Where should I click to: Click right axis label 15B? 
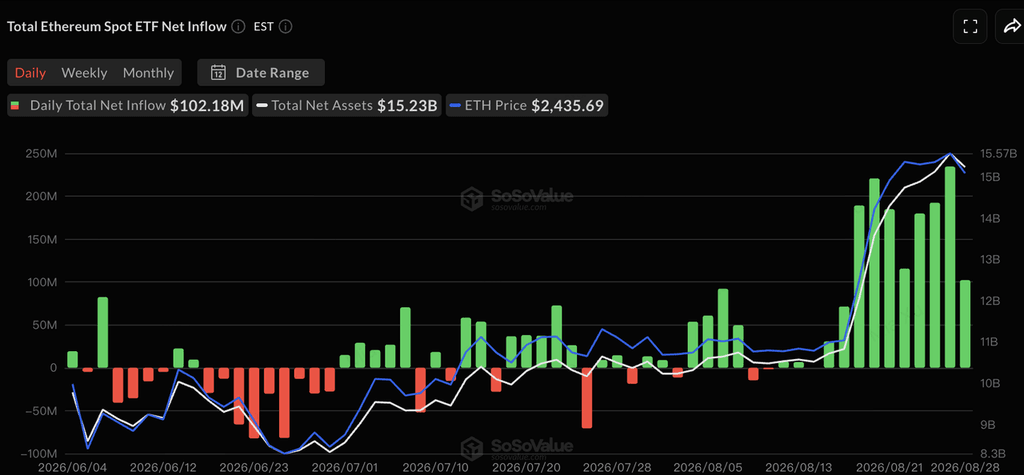click(991, 176)
